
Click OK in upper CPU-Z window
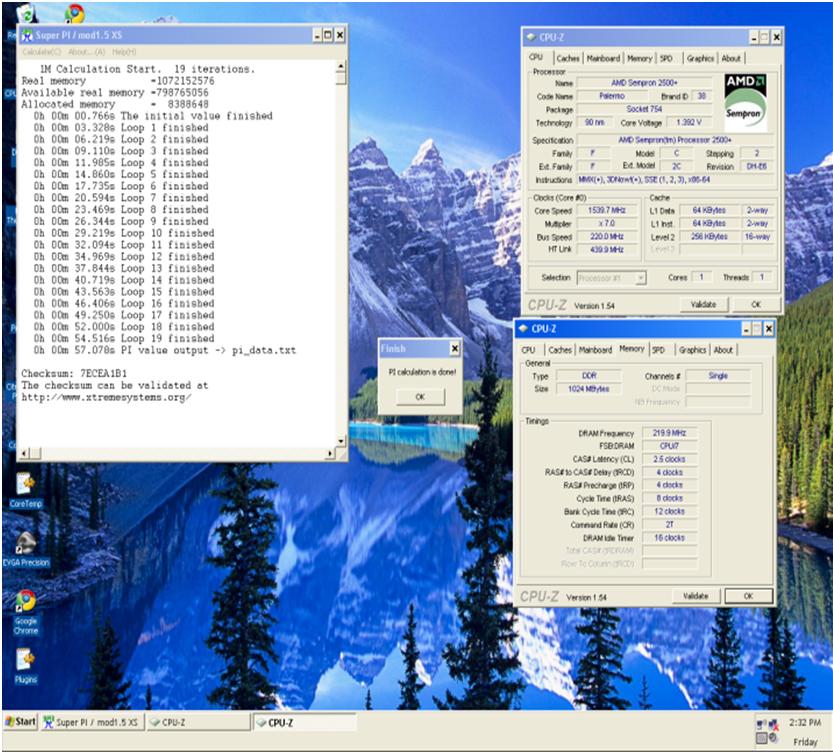(756, 304)
